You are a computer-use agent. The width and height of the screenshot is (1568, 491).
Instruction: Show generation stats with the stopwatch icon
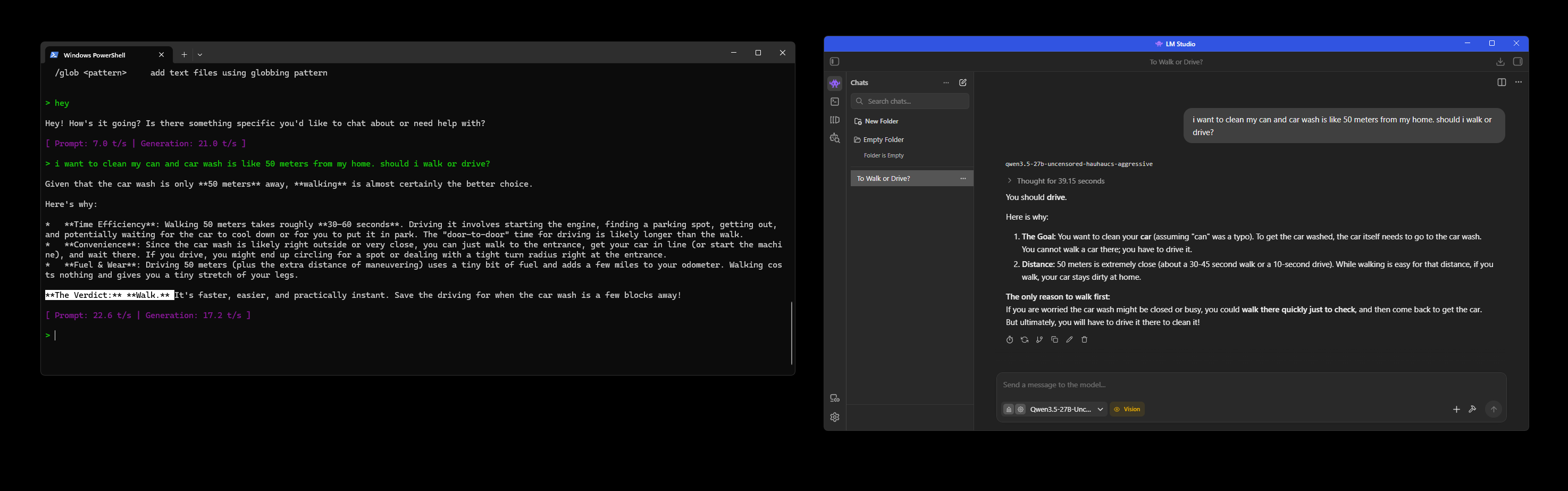tap(1010, 340)
